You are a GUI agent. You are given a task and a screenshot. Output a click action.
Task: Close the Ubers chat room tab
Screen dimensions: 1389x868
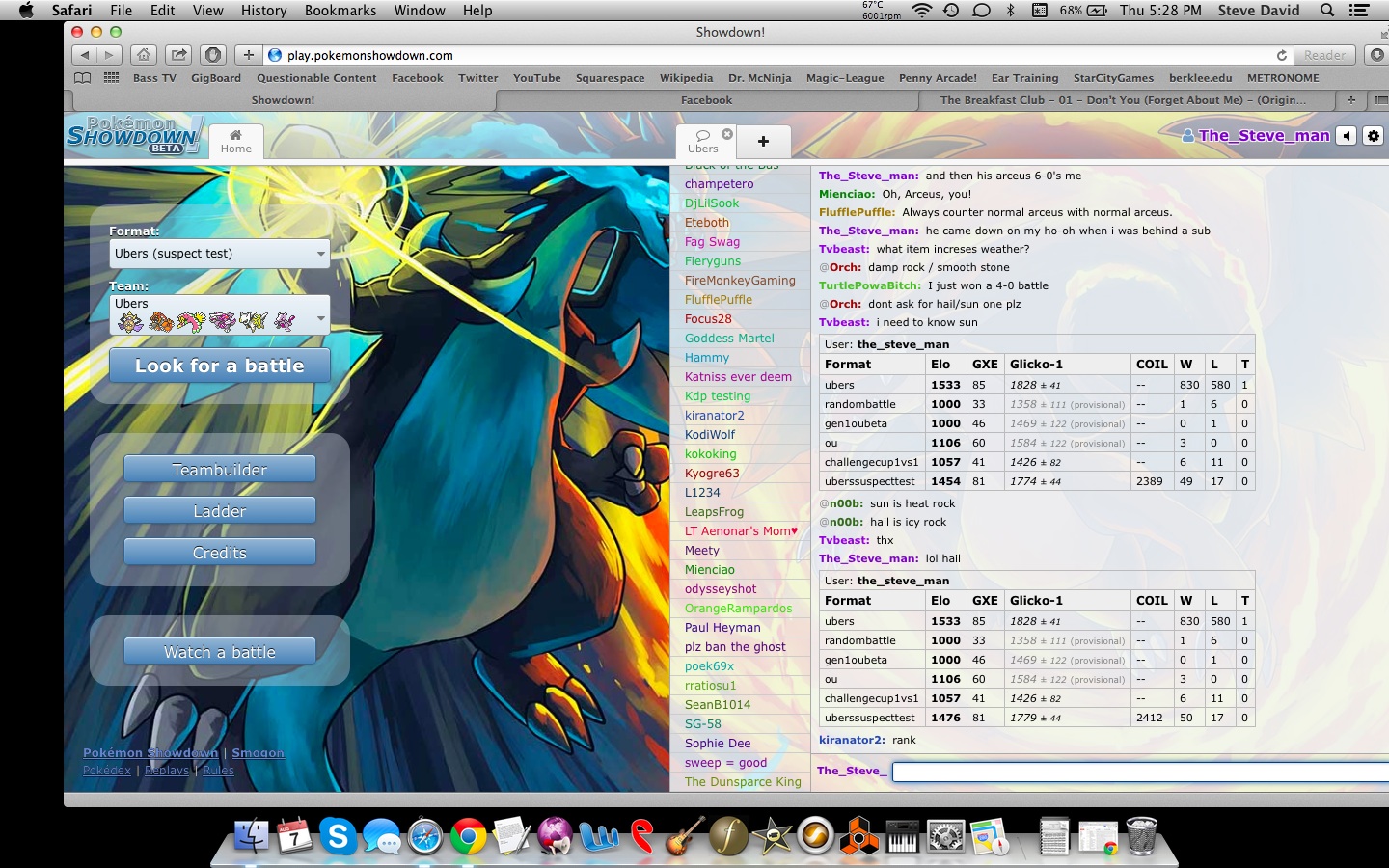click(727, 134)
